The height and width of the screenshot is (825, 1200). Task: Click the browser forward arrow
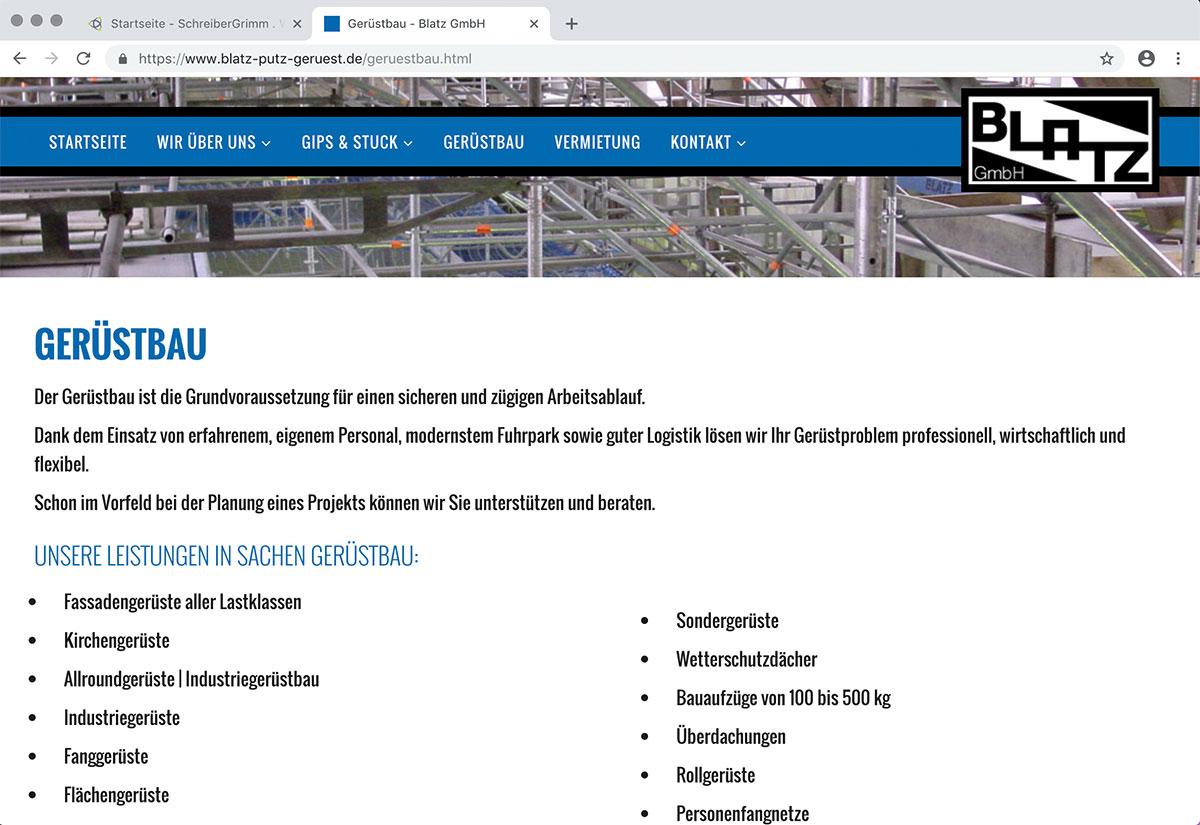pyautogui.click(x=51, y=59)
